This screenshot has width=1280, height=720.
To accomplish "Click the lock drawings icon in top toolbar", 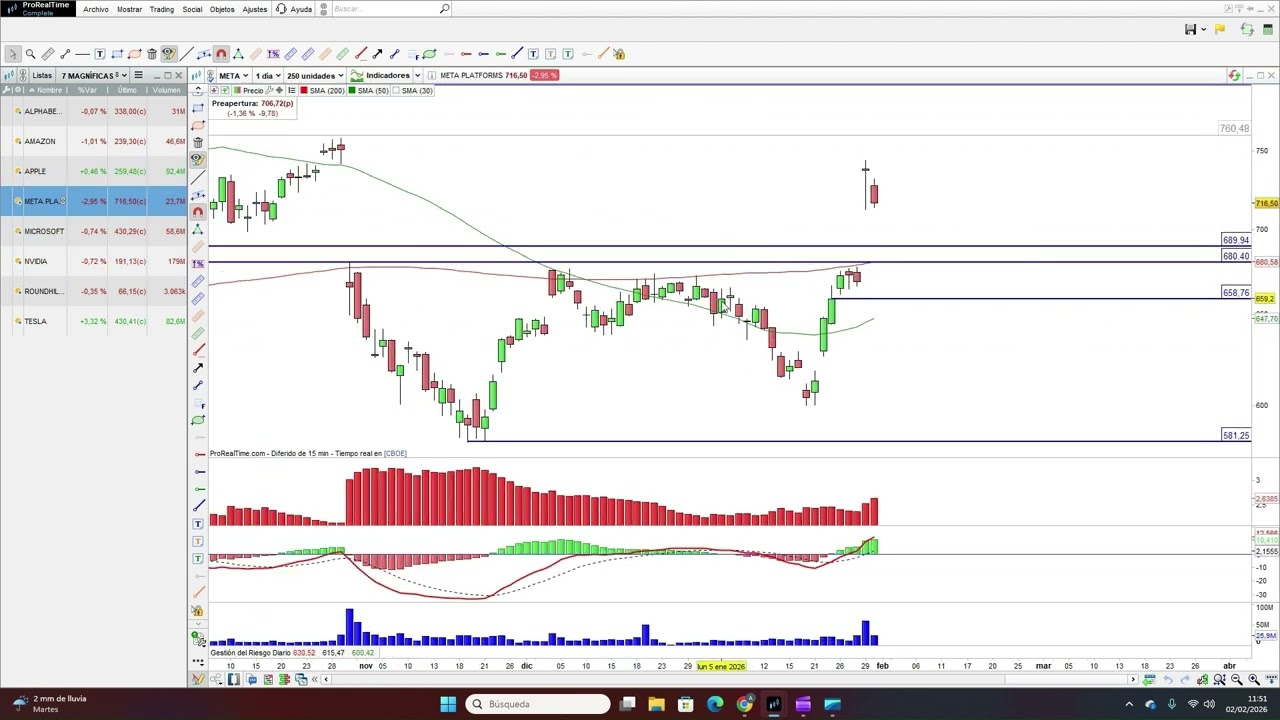I will [620, 54].
